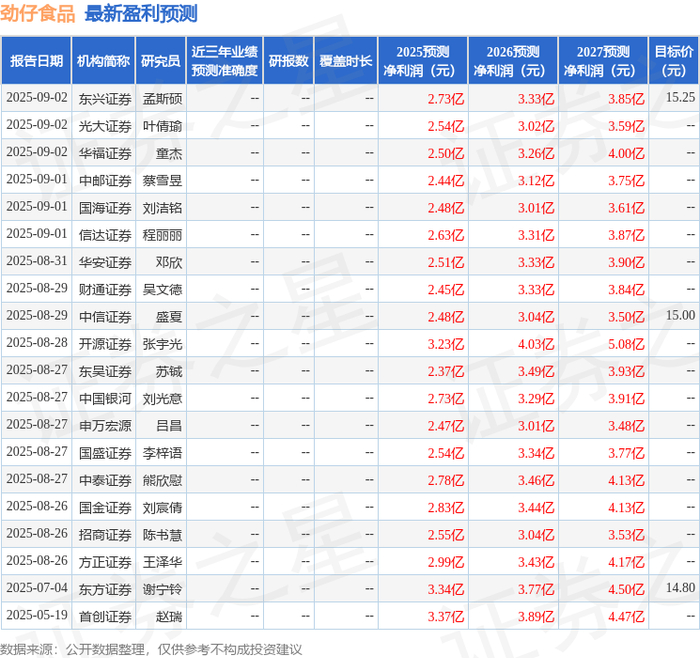Select 开源证券 institution cell
Image resolution: width=700 pixels, height=658 pixels.
pos(105,344)
